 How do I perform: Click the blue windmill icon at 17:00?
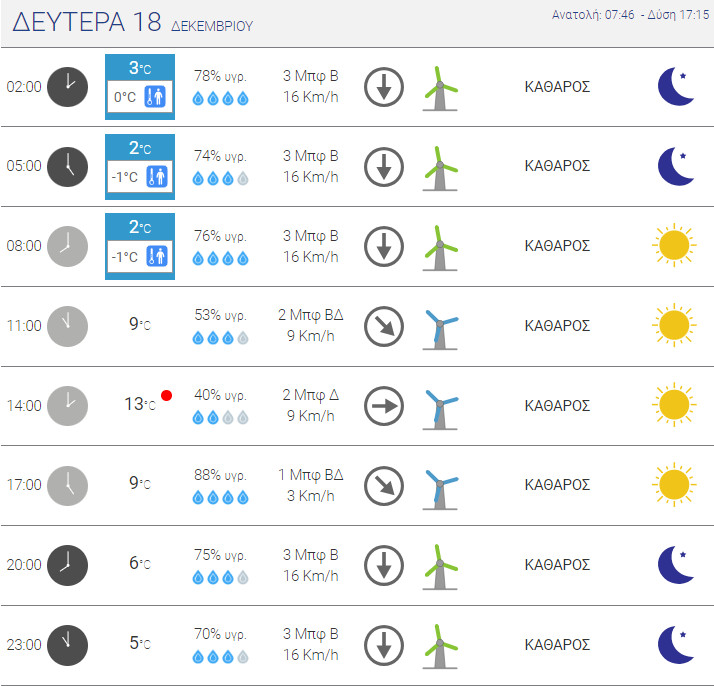438,485
